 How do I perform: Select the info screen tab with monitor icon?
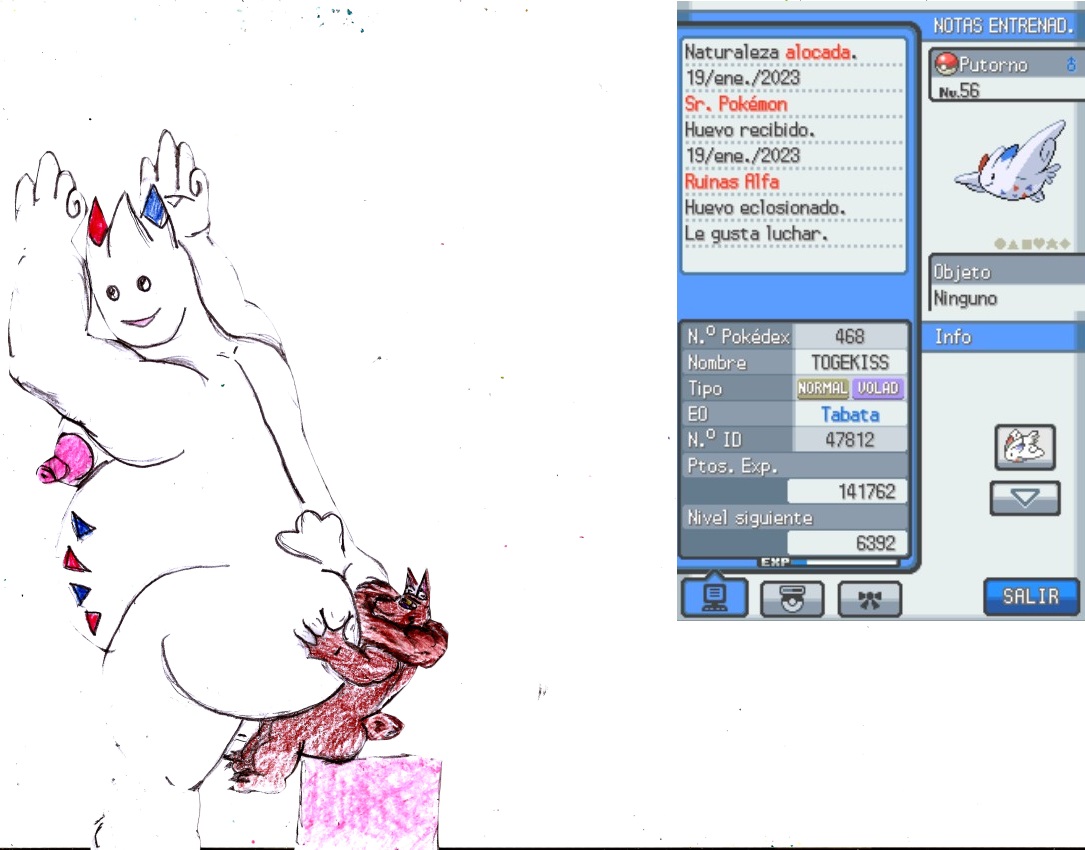coord(714,595)
